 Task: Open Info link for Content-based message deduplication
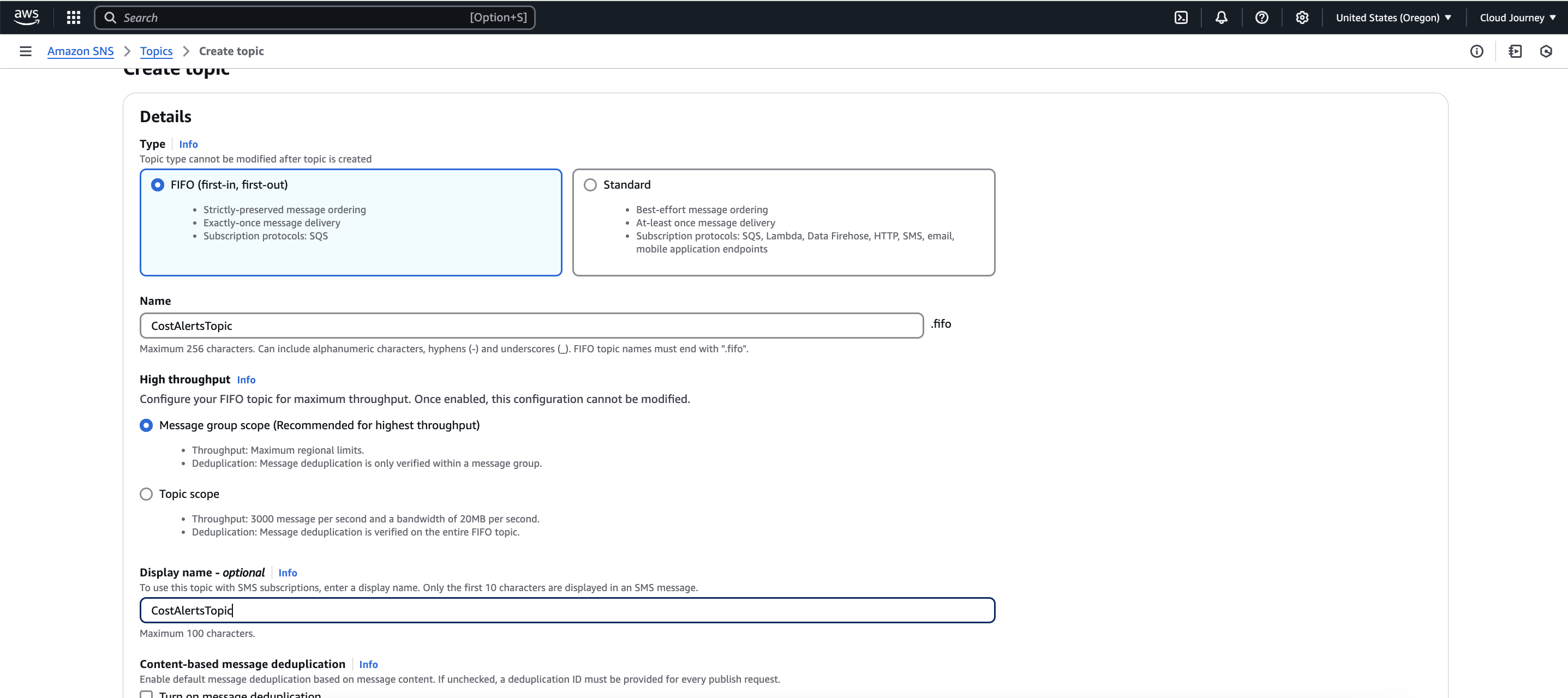[x=368, y=665]
